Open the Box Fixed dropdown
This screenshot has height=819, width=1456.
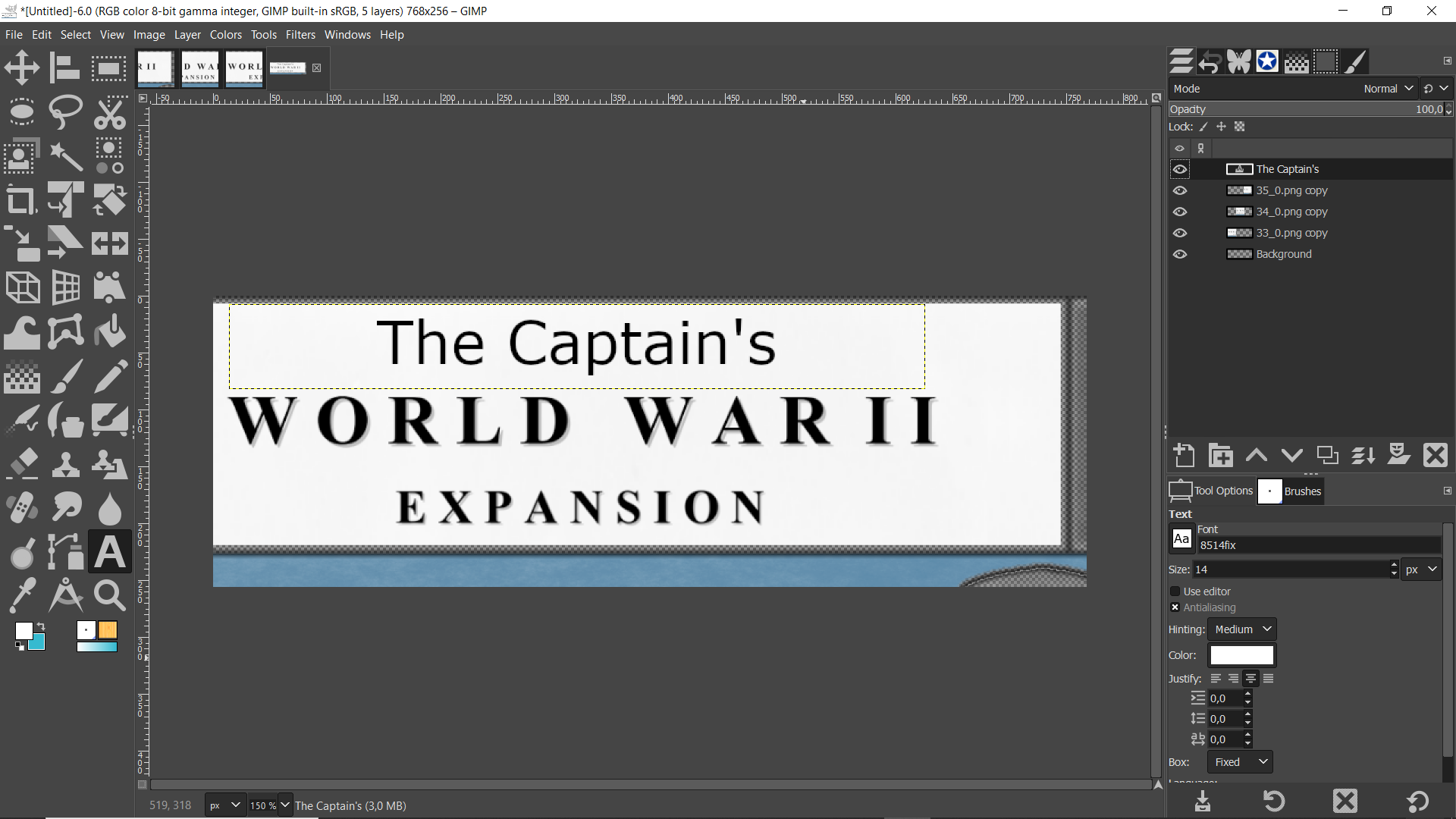(1241, 762)
